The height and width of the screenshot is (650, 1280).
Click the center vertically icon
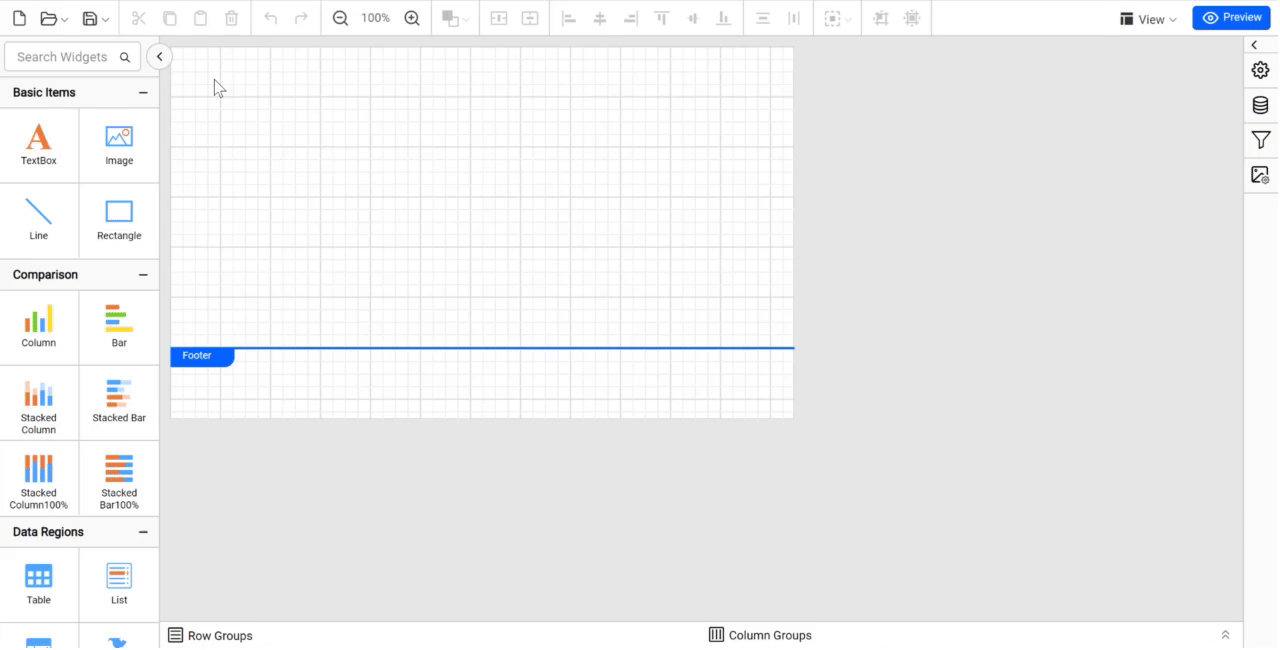pyautogui.click(x=530, y=18)
